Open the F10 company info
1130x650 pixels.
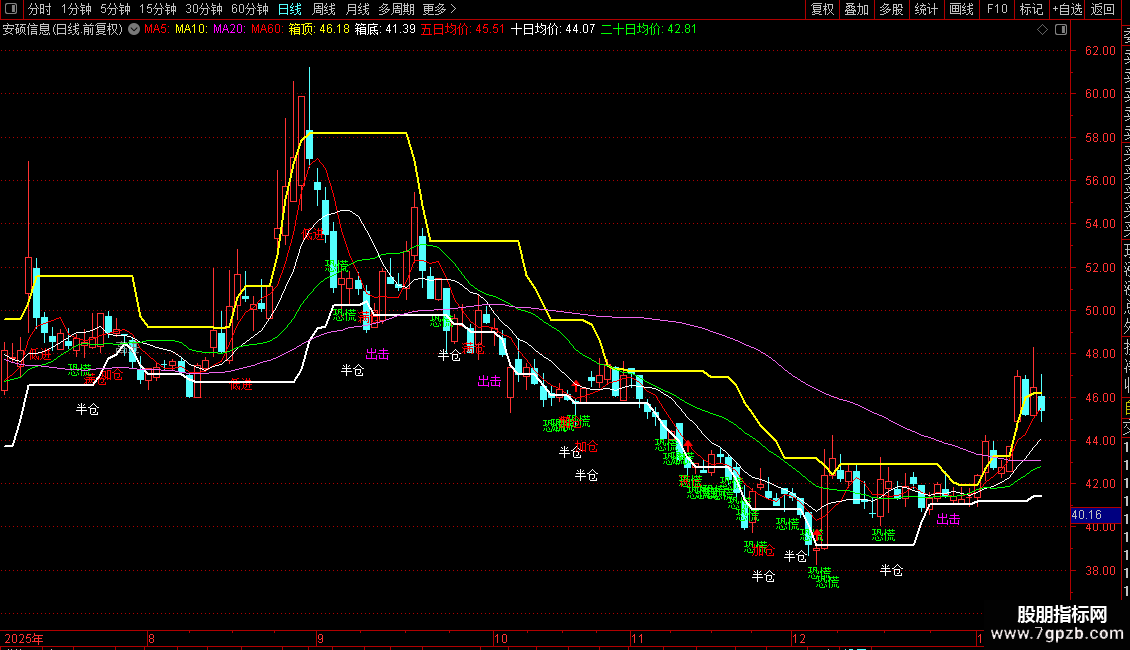[x=997, y=10]
